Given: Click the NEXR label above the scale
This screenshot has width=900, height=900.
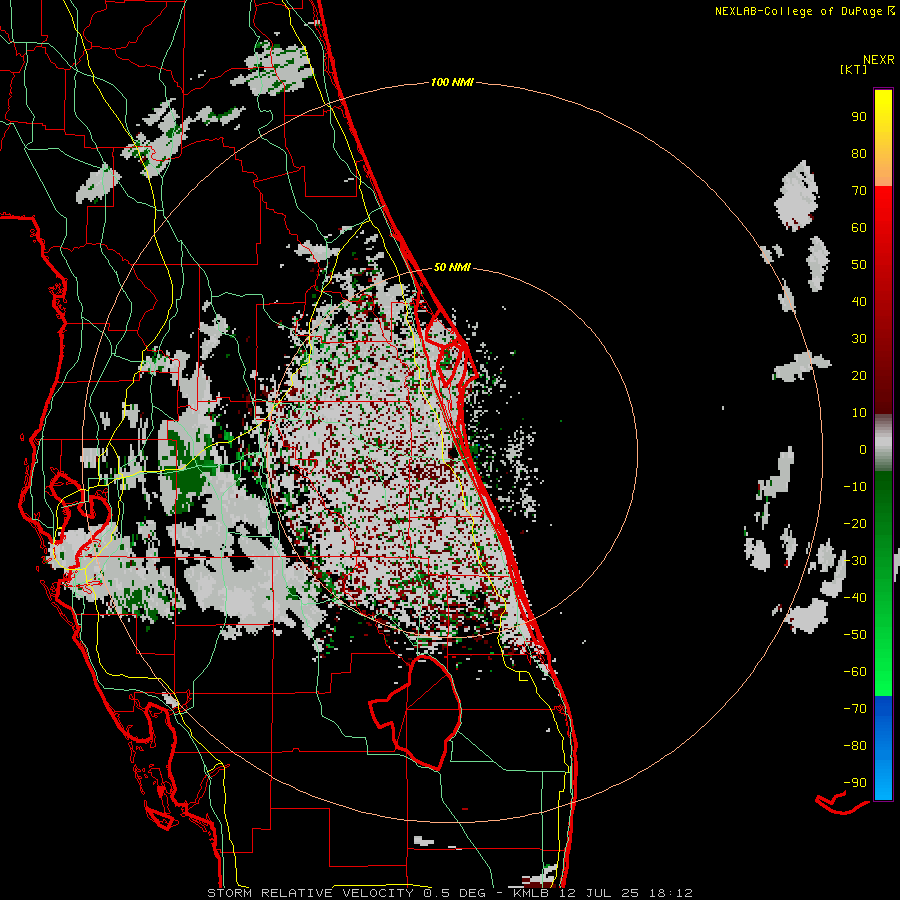Looking at the screenshot, I should pos(878,60).
